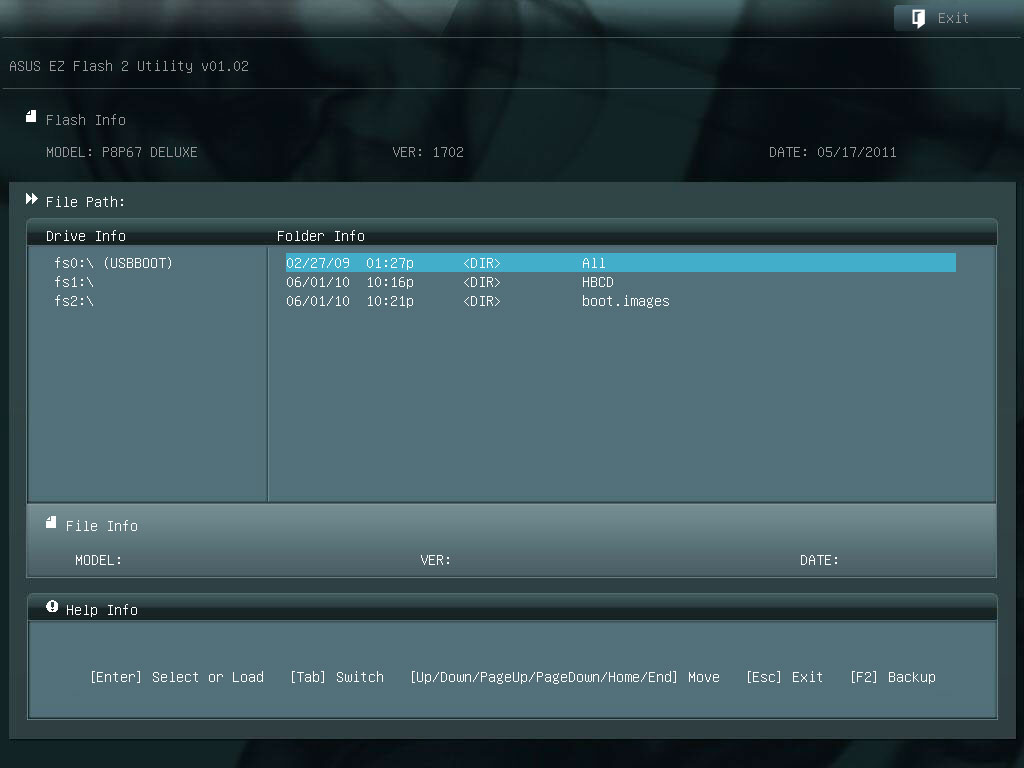Click the DATE: 05/17/2011 value
Viewport: 1024px width, 768px height.
coord(833,152)
